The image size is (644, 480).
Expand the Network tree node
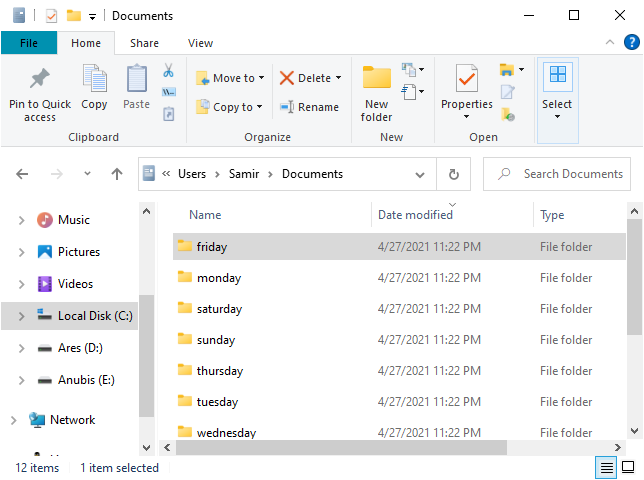(x=14, y=420)
